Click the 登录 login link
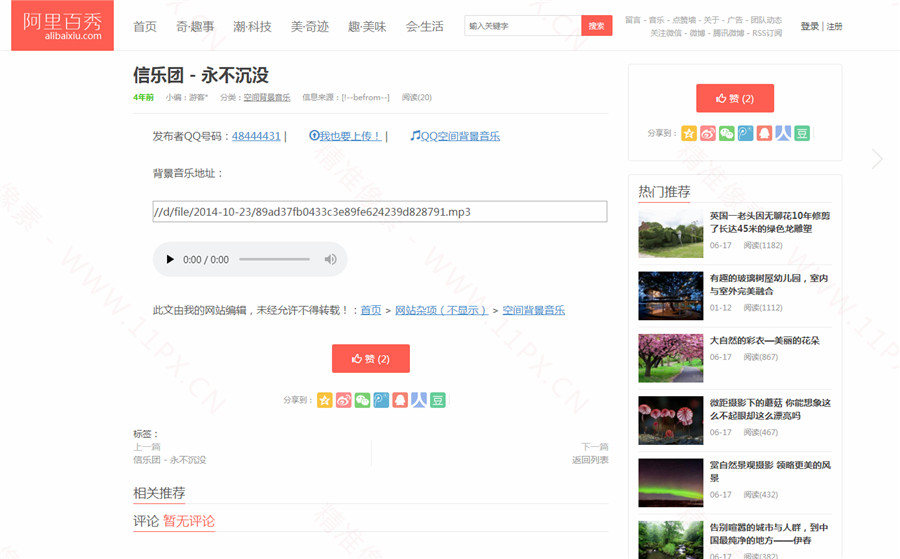The width and height of the screenshot is (900, 559). pos(810,26)
